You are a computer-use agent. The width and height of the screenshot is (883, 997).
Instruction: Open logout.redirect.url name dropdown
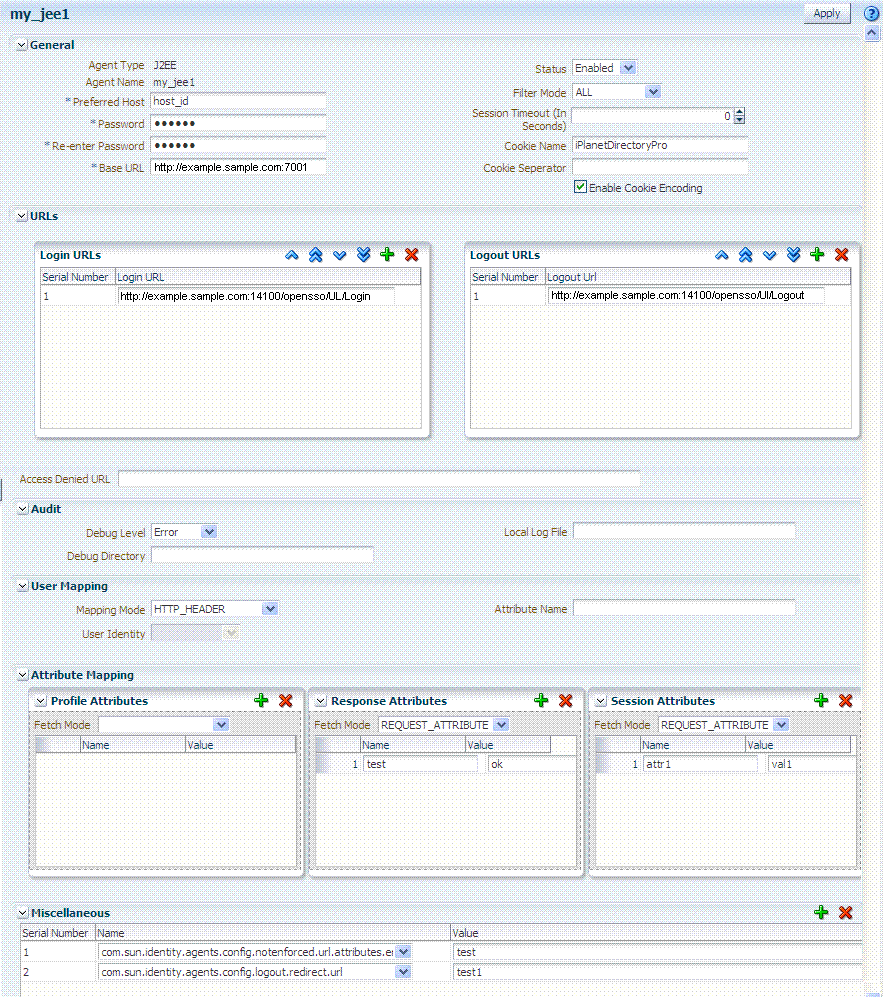coord(403,972)
